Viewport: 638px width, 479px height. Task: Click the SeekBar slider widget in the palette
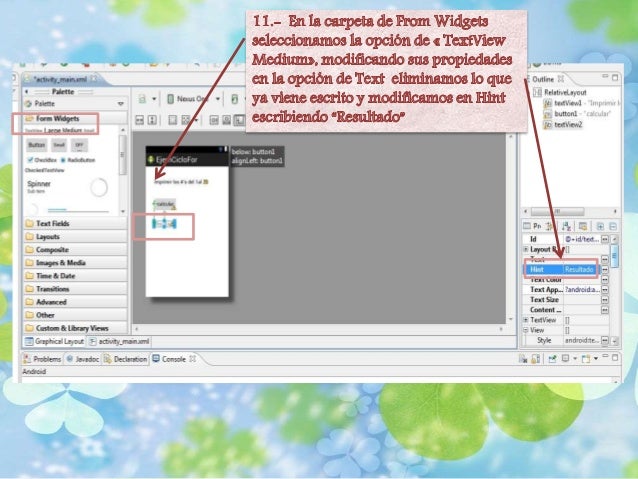point(78,210)
